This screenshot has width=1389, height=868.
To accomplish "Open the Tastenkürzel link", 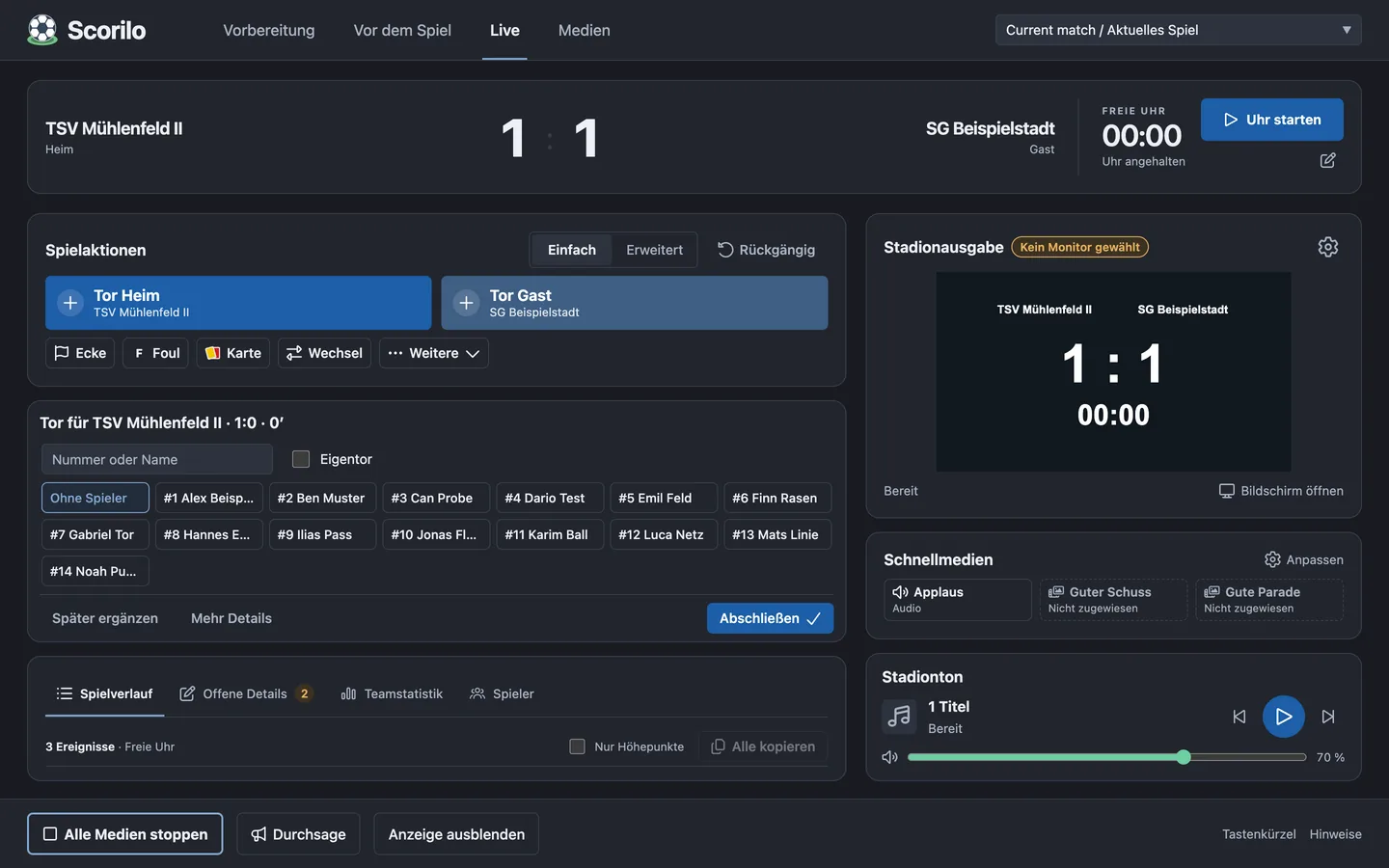I will (x=1259, y=834).
